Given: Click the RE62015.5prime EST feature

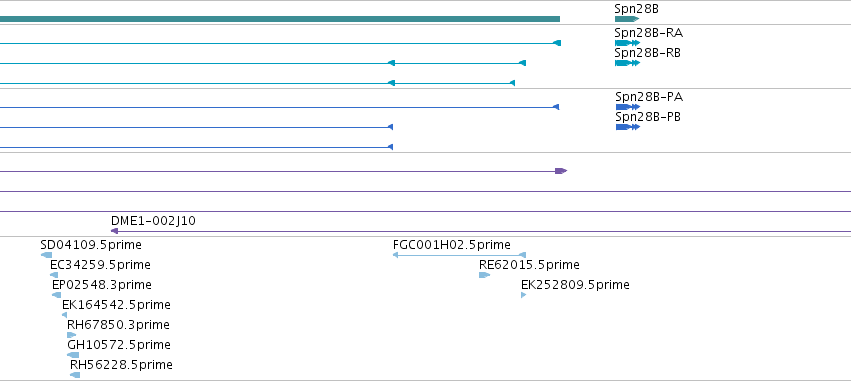Looking at the screenshot, I should tap(484, 275).
